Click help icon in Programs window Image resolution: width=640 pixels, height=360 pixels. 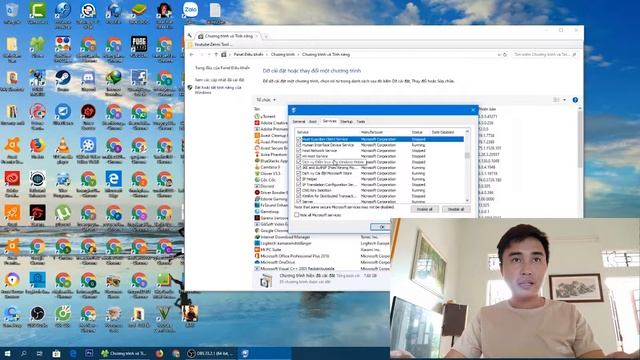(x=575, y=100)
